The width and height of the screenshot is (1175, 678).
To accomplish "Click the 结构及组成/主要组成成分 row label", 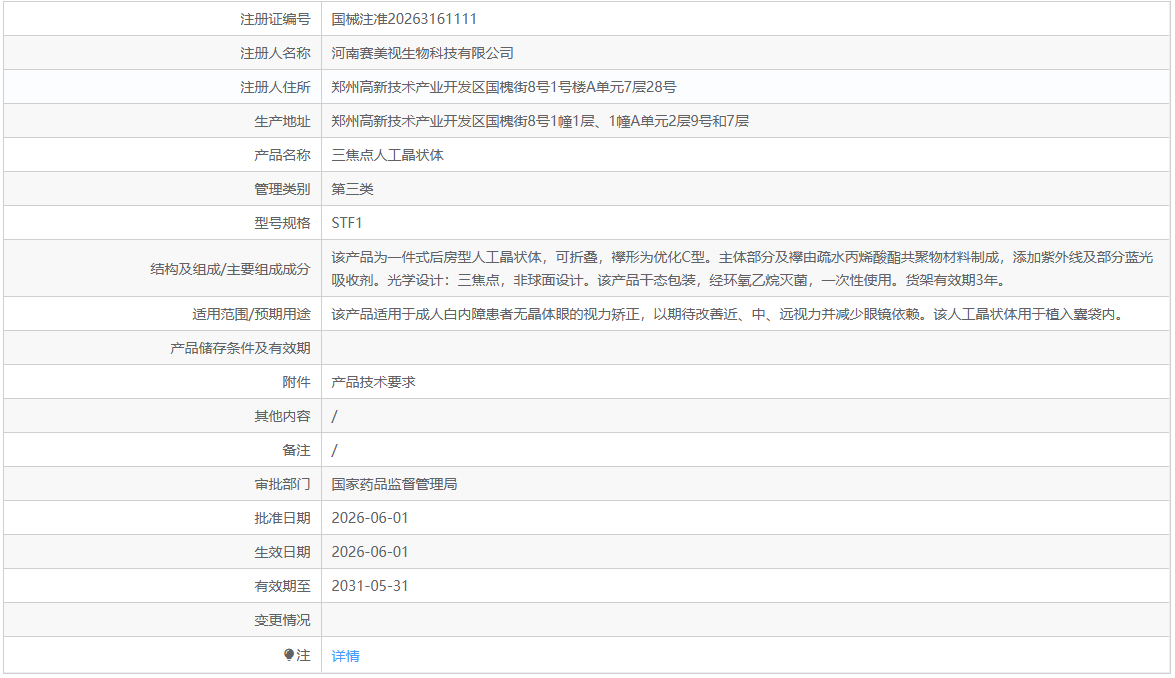I will [230, 269].
